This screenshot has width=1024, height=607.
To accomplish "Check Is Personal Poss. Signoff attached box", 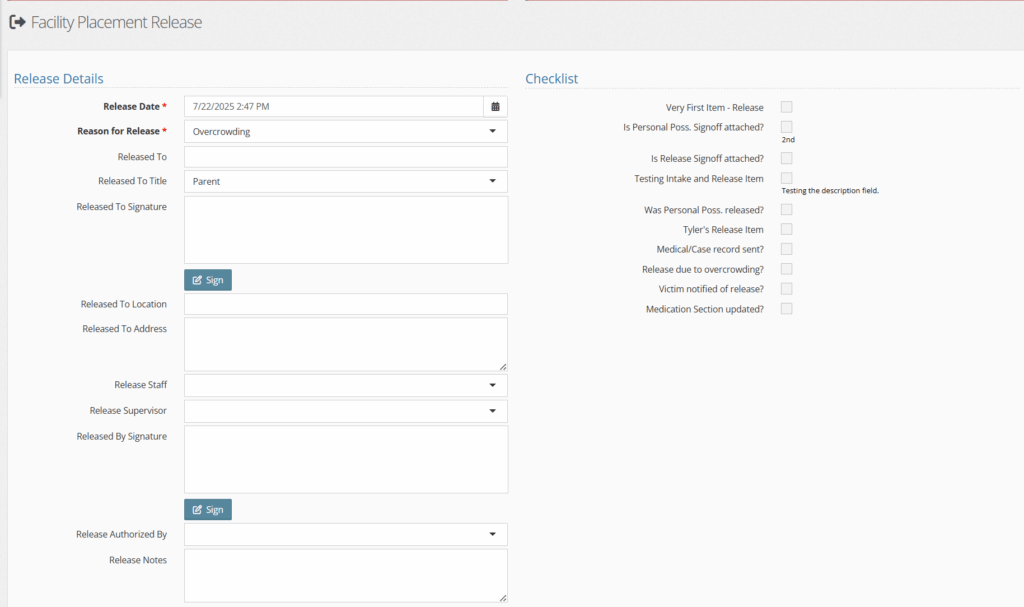I will tap(786, 127).
